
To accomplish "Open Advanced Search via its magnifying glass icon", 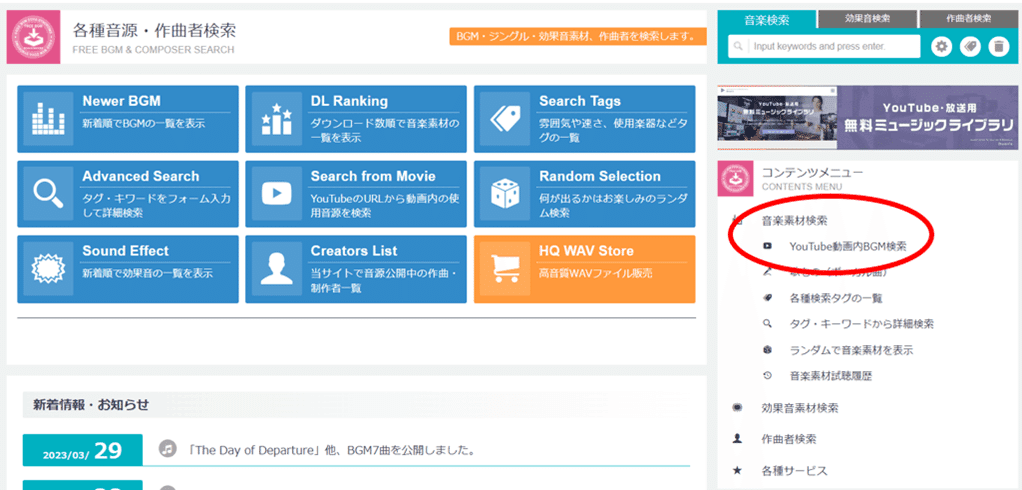I will [48, 194].
